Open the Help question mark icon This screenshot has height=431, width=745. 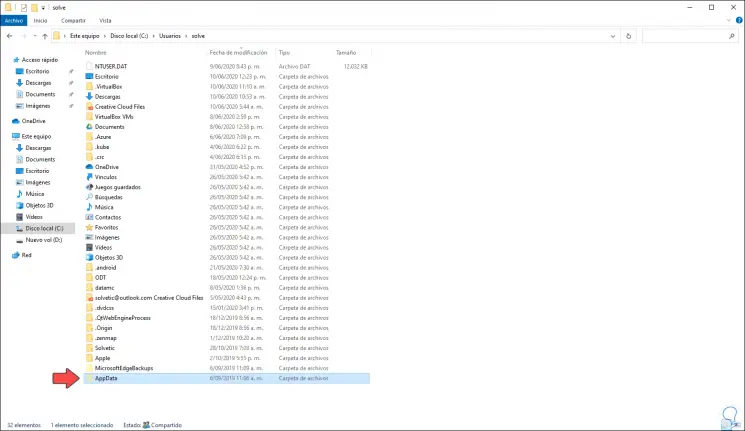coord(739,20)
